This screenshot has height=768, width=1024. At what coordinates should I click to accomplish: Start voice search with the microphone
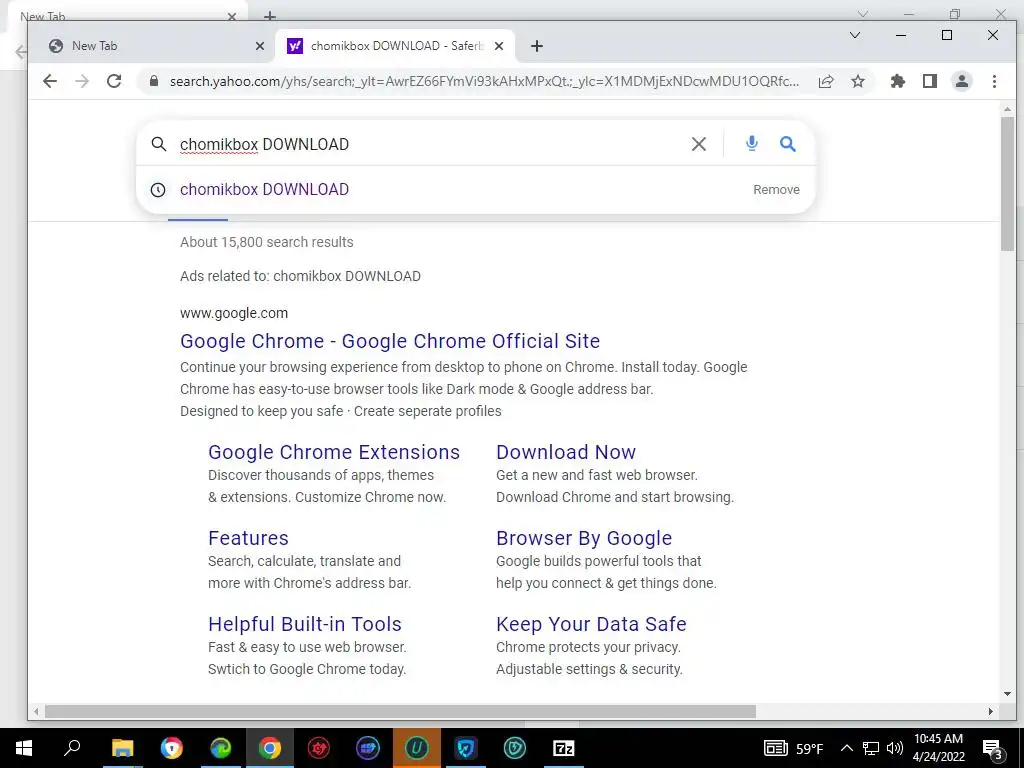tap(752, 144)
